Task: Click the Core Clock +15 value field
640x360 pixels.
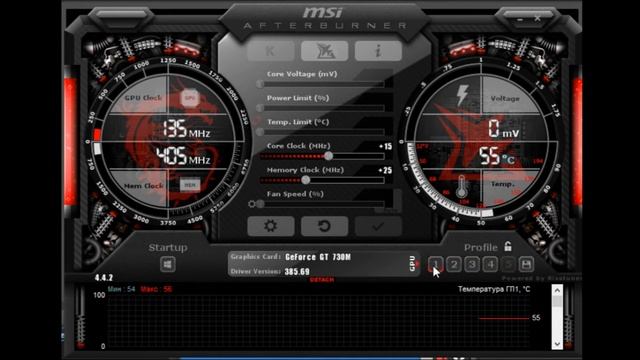Action: tap(385, 146)
